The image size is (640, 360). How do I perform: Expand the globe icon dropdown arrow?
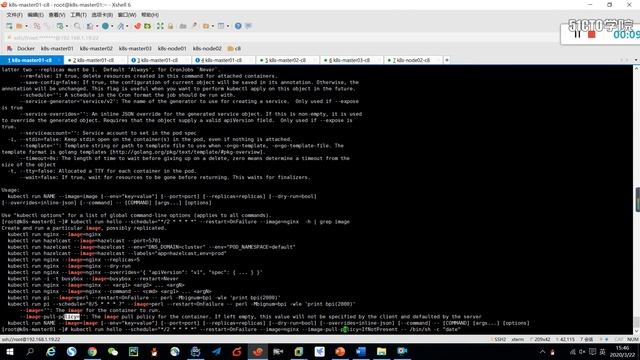tap(112, 26)
